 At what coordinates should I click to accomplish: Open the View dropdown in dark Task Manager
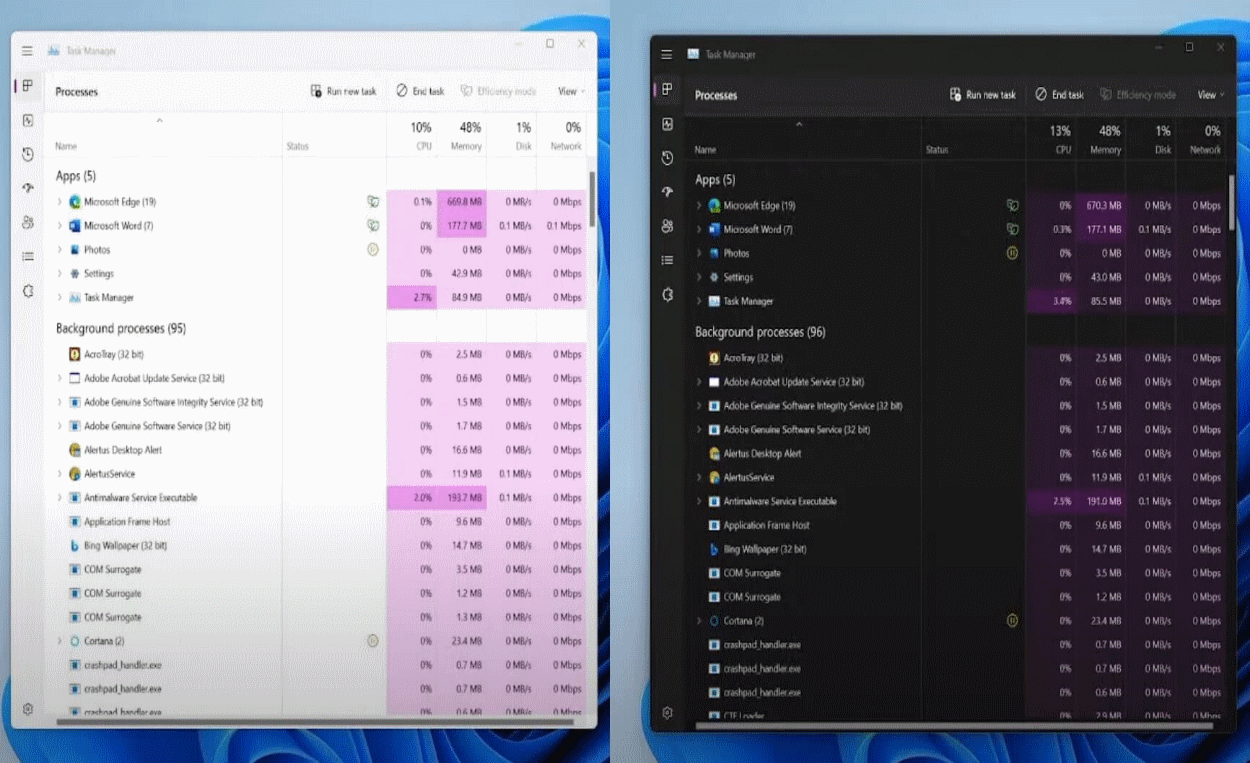[1210, 95]
